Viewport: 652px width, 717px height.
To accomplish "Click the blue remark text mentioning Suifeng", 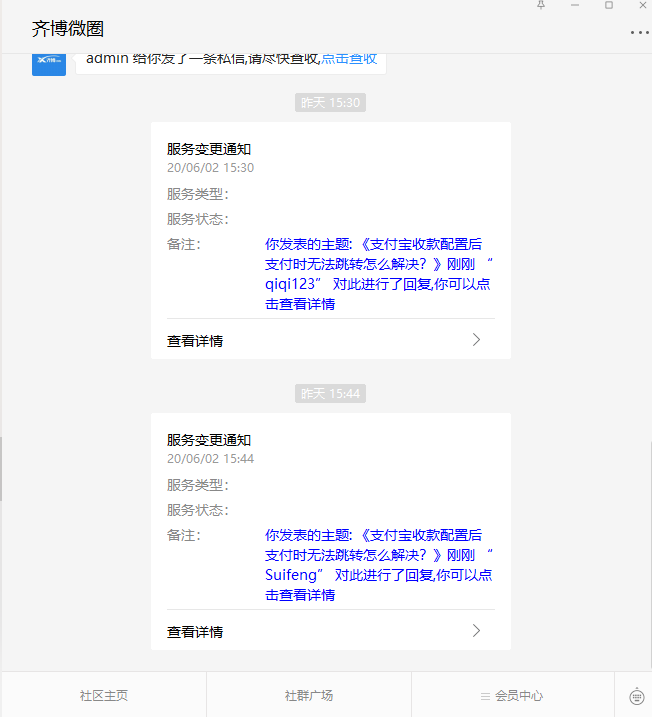I will tap(378, 565).
